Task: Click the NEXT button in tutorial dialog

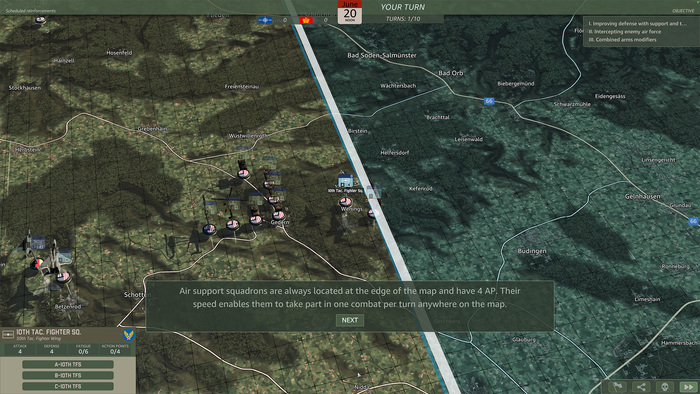Action: pyautogui.click(x=350, y=320)
